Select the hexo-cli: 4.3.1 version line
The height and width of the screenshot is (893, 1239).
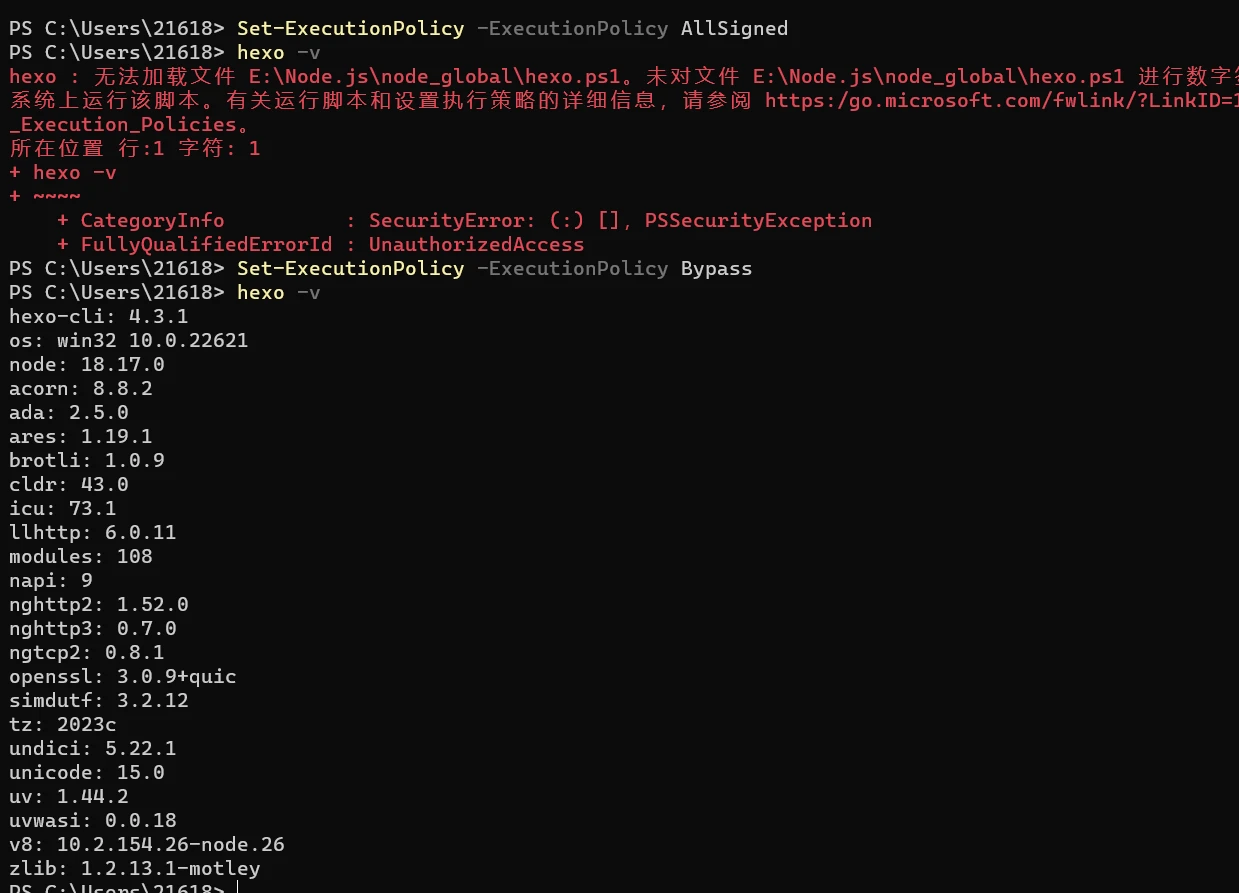99,316
